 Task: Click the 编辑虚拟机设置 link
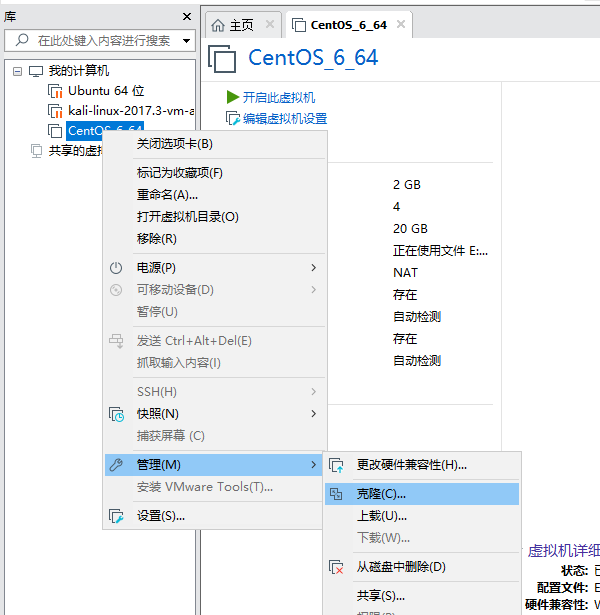[x=285, y=118]
